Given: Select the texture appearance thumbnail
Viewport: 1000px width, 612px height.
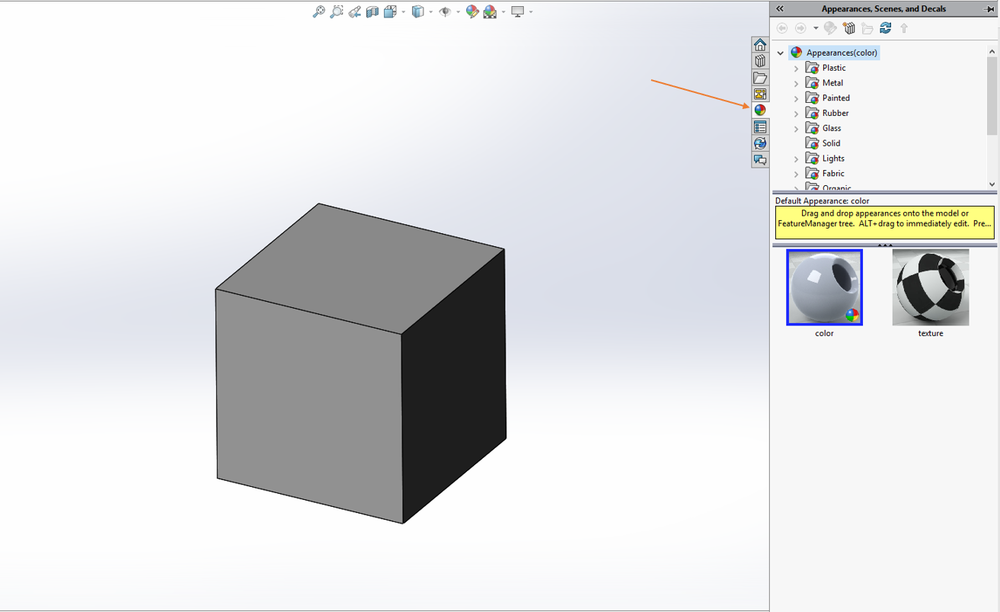Looking at the screenshot, I should coord(930,288).
